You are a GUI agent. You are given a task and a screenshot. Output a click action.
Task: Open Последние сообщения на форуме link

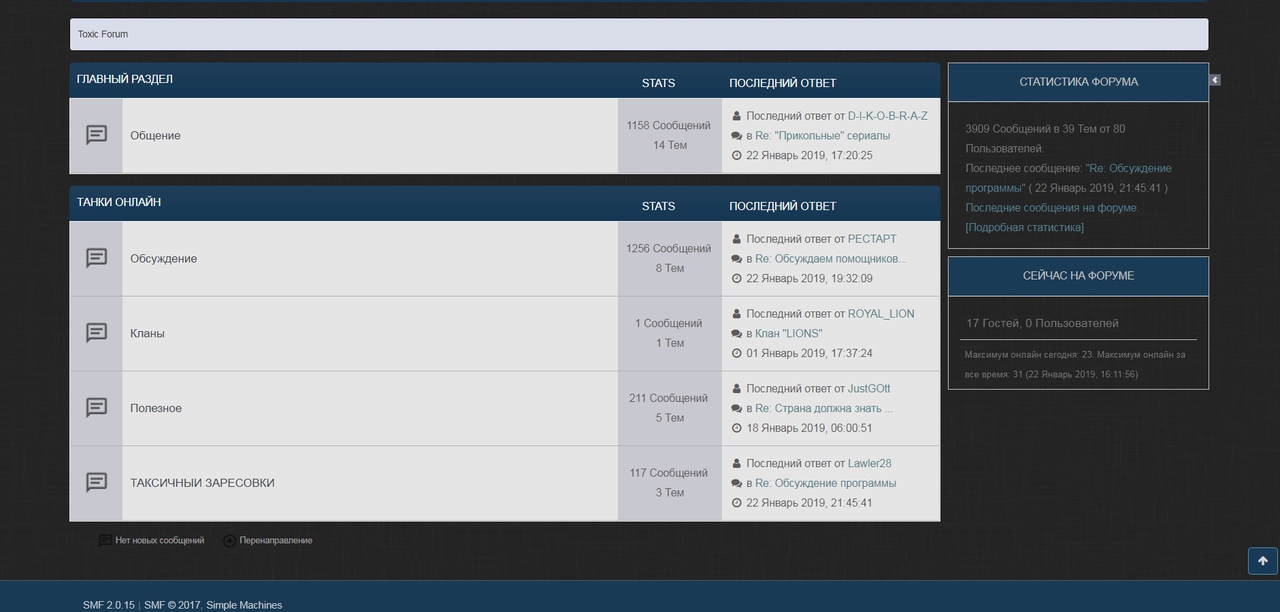tap(1051, 208)
